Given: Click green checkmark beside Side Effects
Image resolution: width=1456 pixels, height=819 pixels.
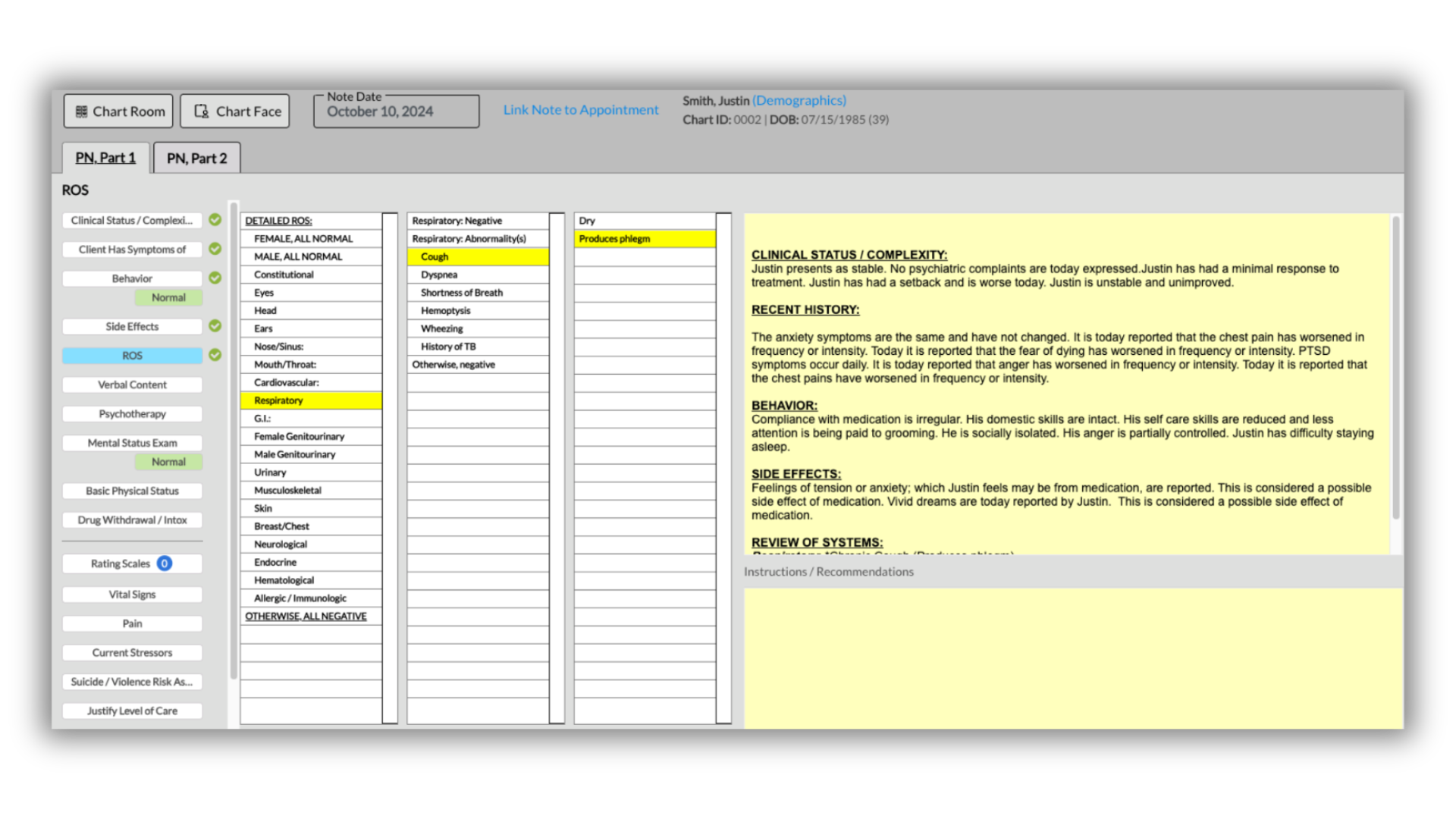Looking at the screenshot, I should (215, 326).
